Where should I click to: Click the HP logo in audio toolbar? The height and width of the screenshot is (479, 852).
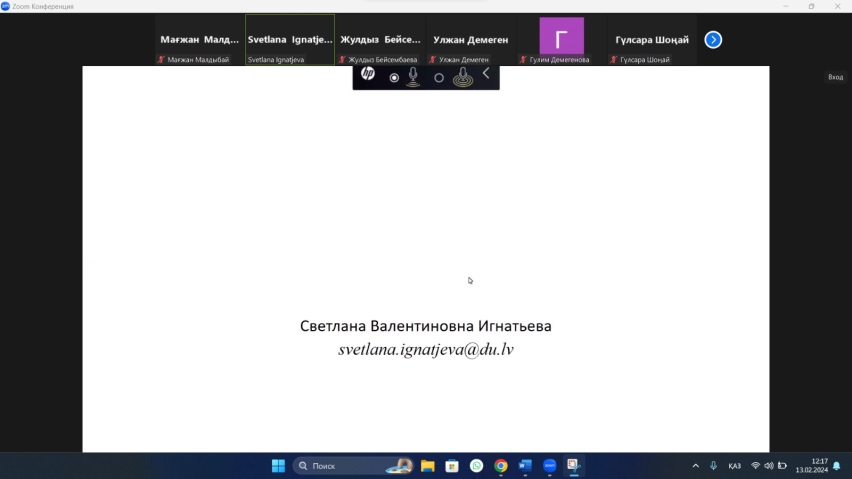(368, 74)
